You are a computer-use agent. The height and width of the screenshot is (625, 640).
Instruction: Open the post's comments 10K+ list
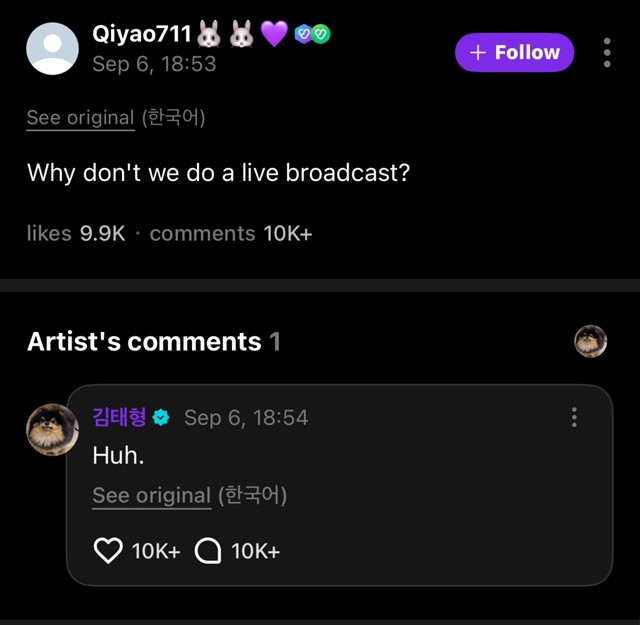230,233
